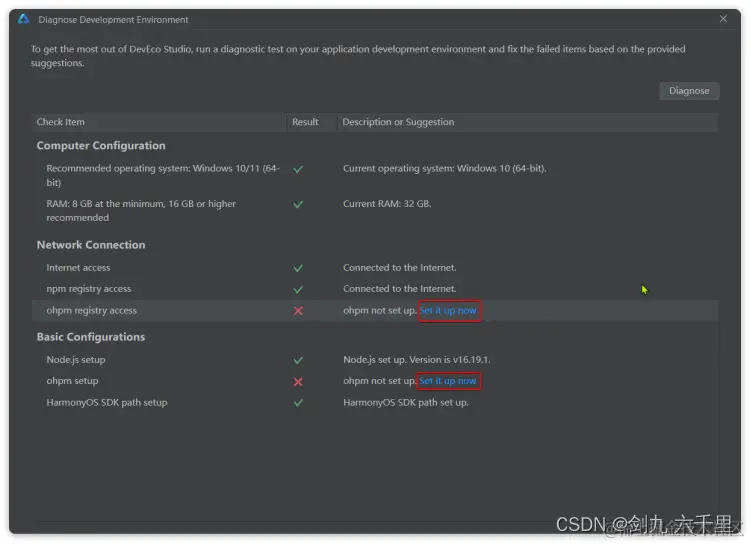Click green checkmark for npm registry access
Viewport: 750px width, 544px height.
298,289
